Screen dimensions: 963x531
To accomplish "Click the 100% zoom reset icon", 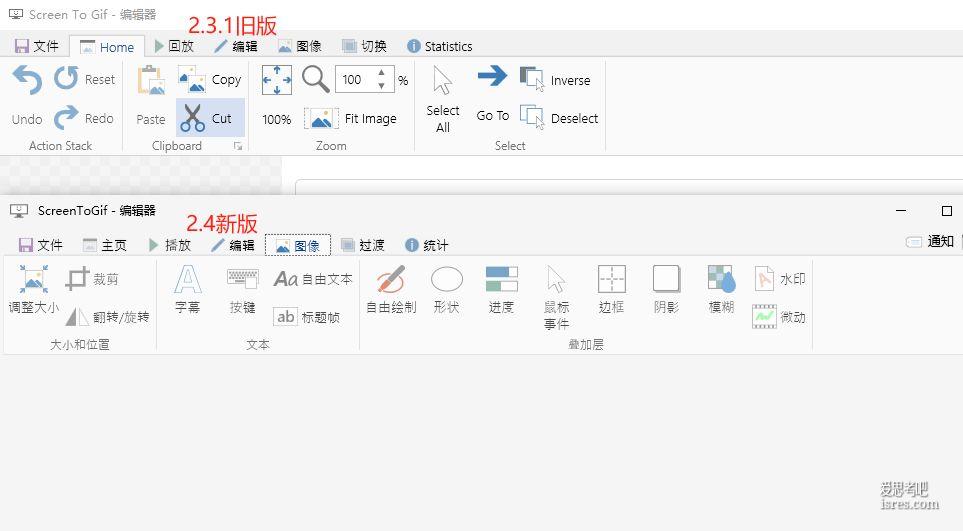I will click(276, 80).
